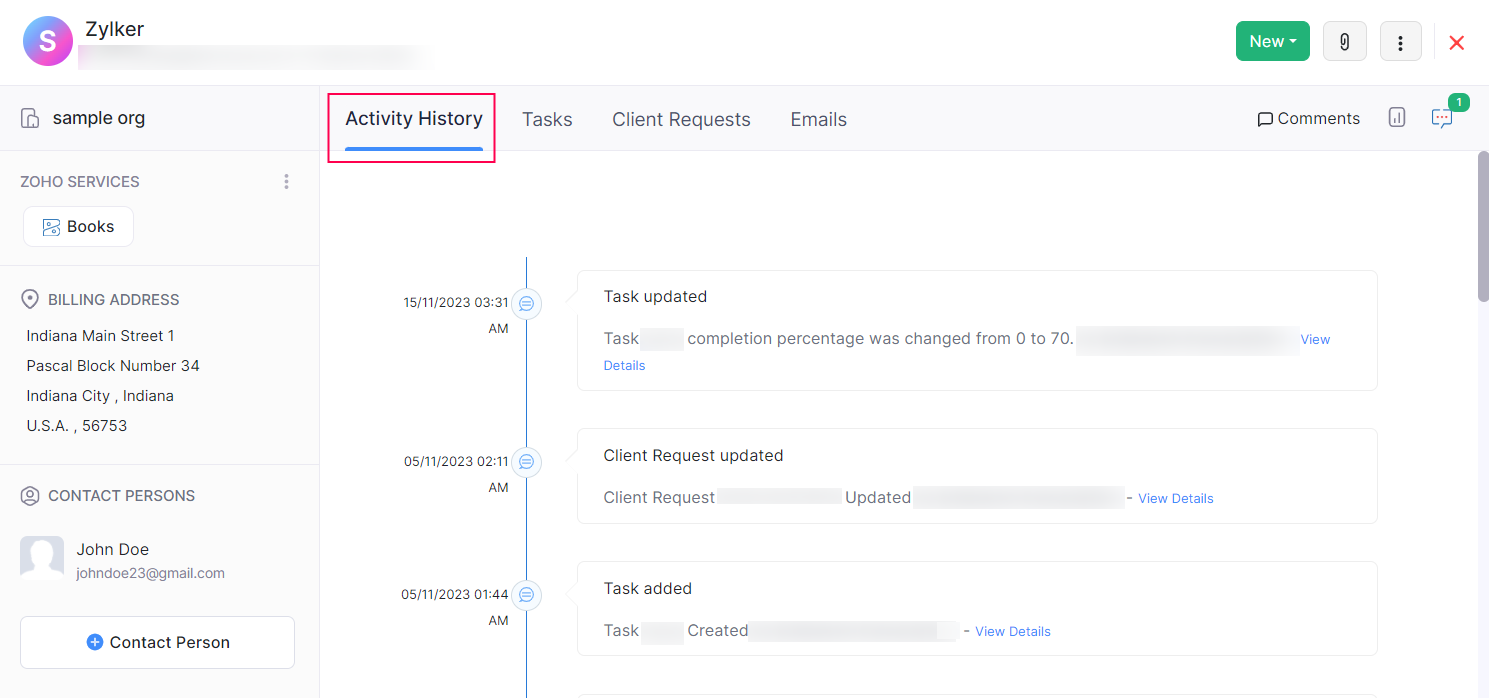Viewport: 1489px width, 698px height.
Task: Click View Details on Client Request updated
Action: pos(1175,498)
